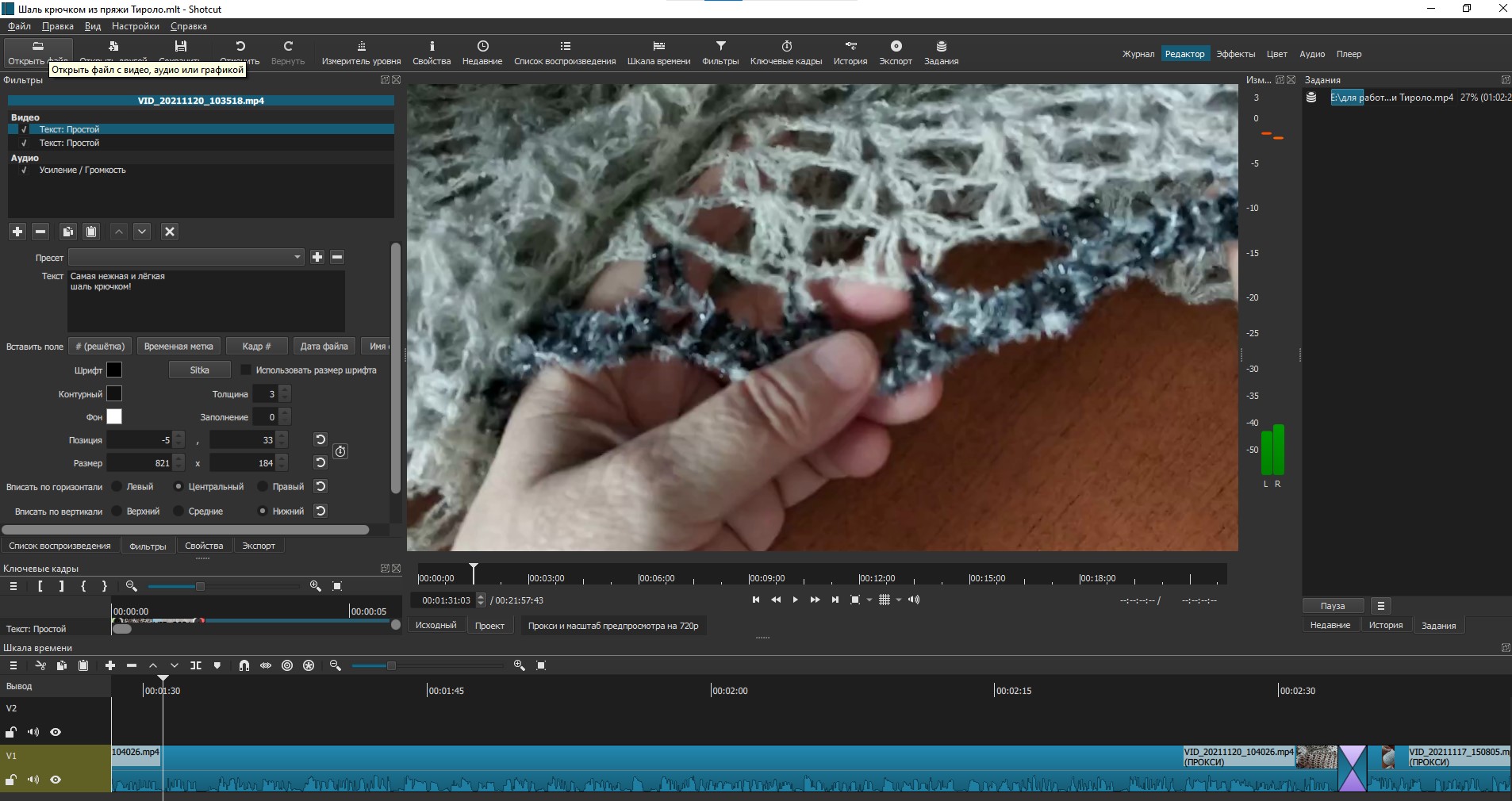Toggle second Текст: Простой filter checkbox
The width and height of the screenshot is (1512, 801).
pos(24,143)
